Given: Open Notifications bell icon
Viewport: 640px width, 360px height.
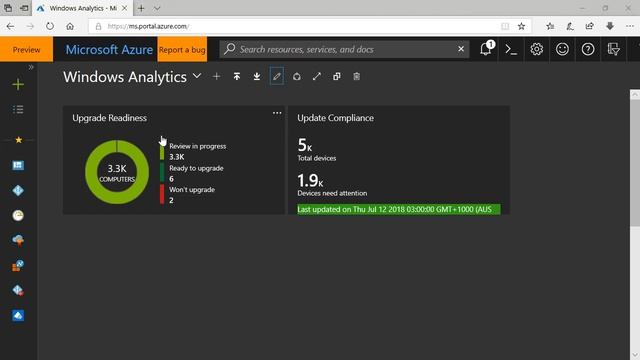Looking at the screenshot, I should click(486, 49).
